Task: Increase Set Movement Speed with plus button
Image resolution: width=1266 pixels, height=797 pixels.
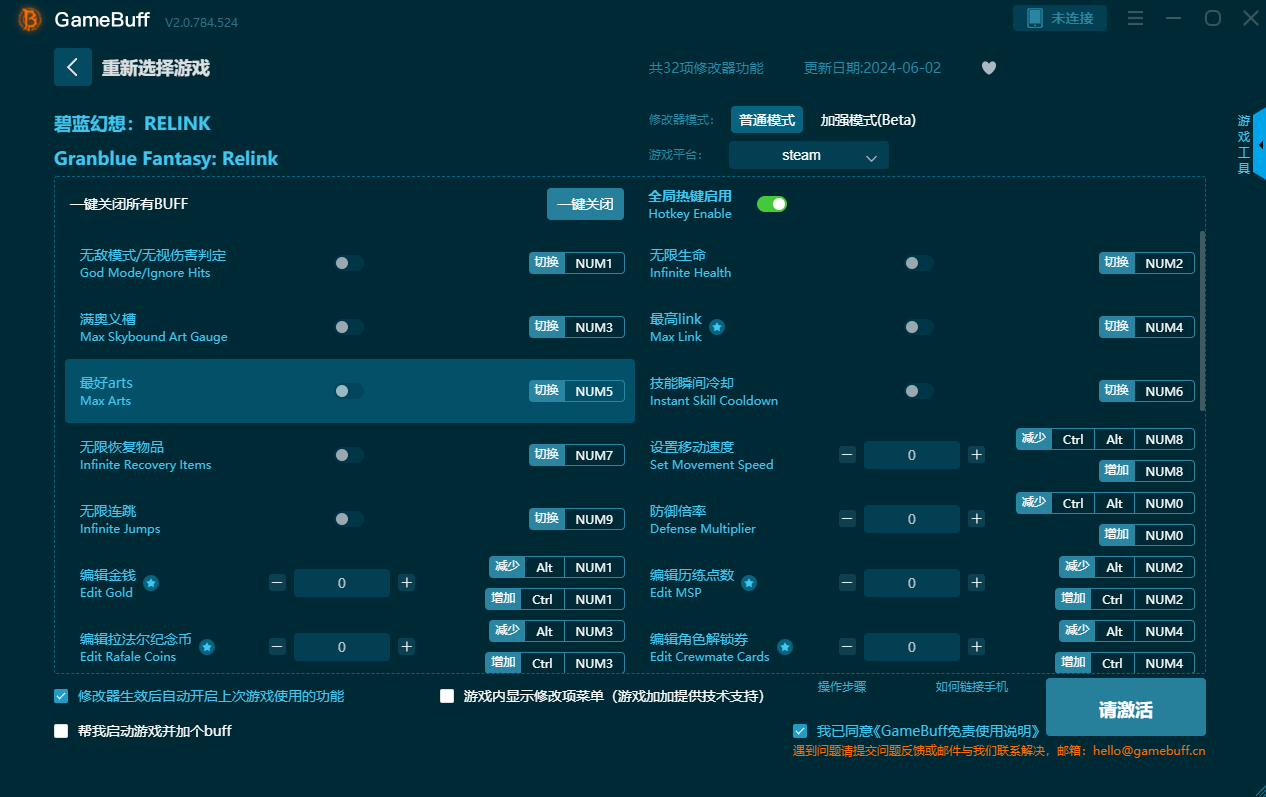Action: [x=976, y=455]
